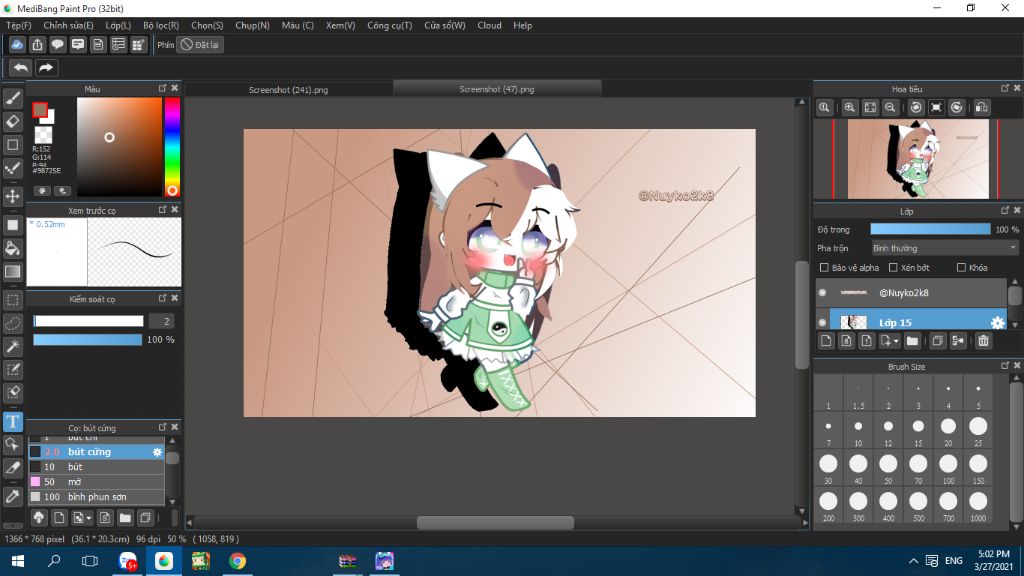This screenshot has height=576, width=1024.
Task: Pop out the Lớp panel
Action: point(1005,210)
